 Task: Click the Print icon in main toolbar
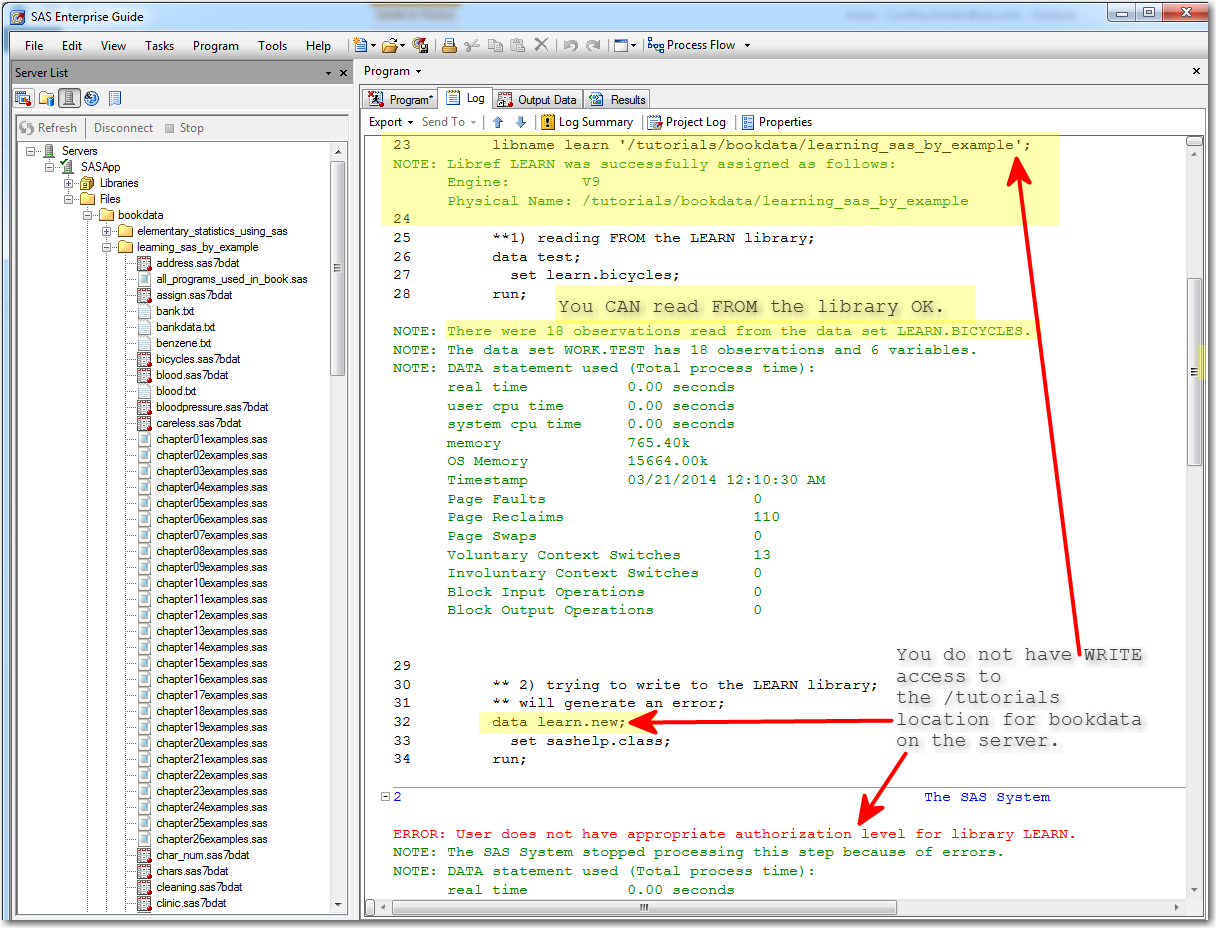click(449, 45)
